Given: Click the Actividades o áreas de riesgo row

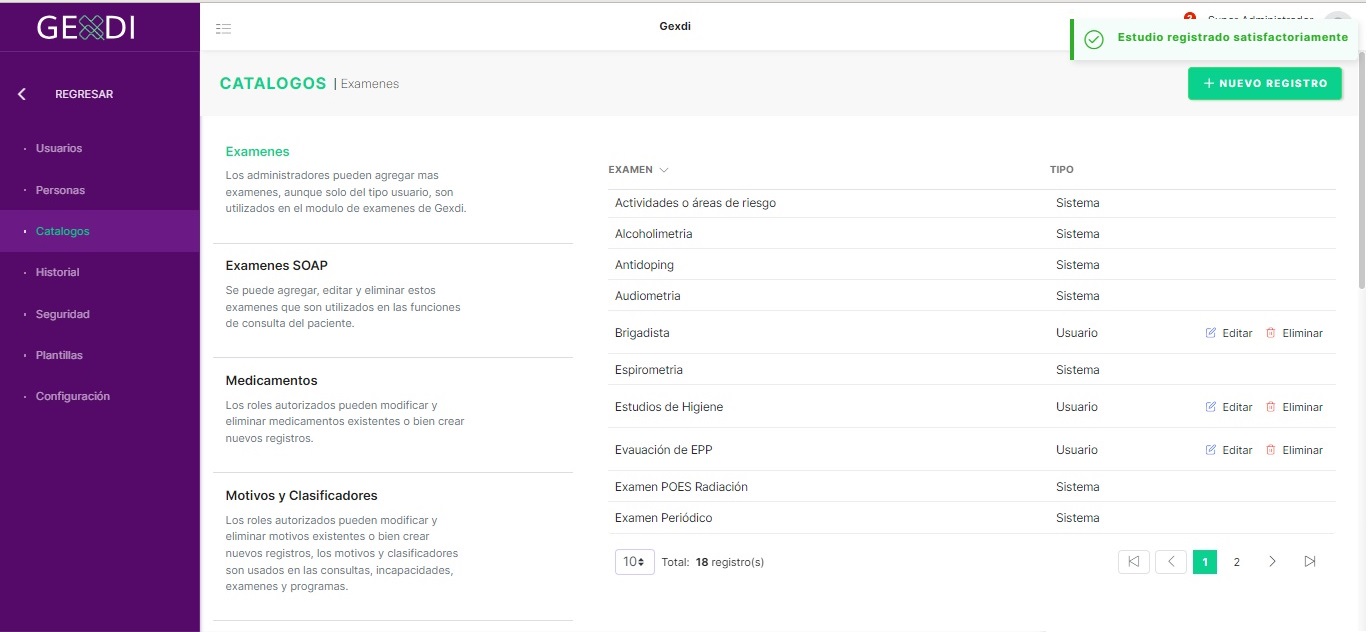Looking at the screenshot, I should (x=972, y=203).
